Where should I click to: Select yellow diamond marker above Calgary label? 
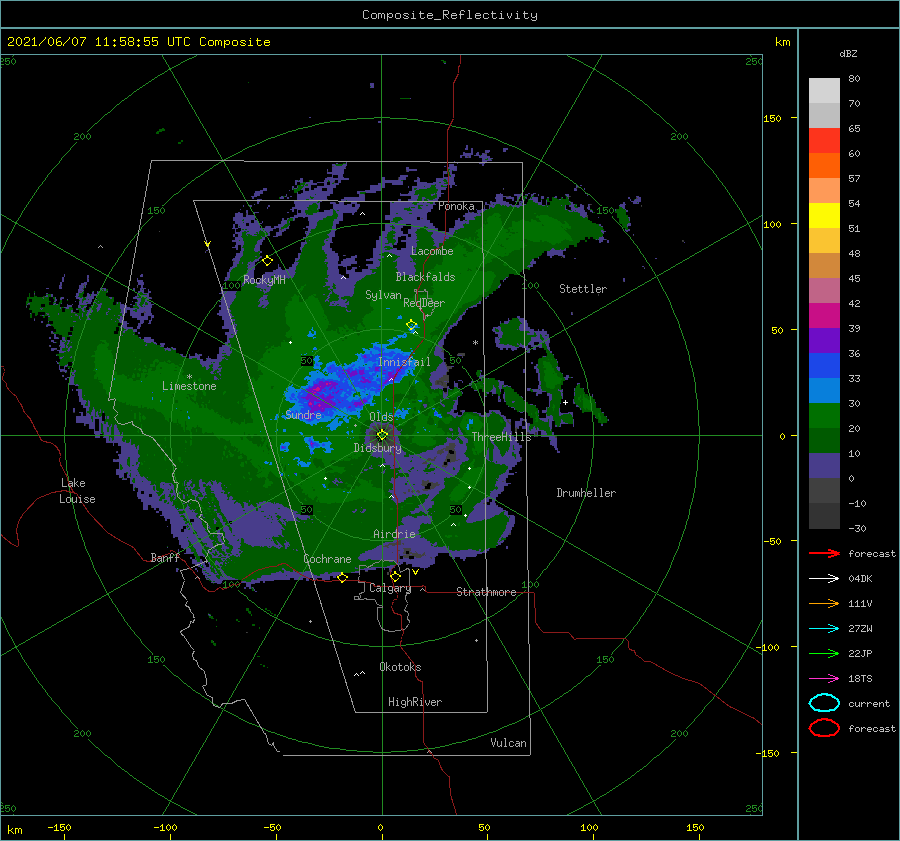395,576
